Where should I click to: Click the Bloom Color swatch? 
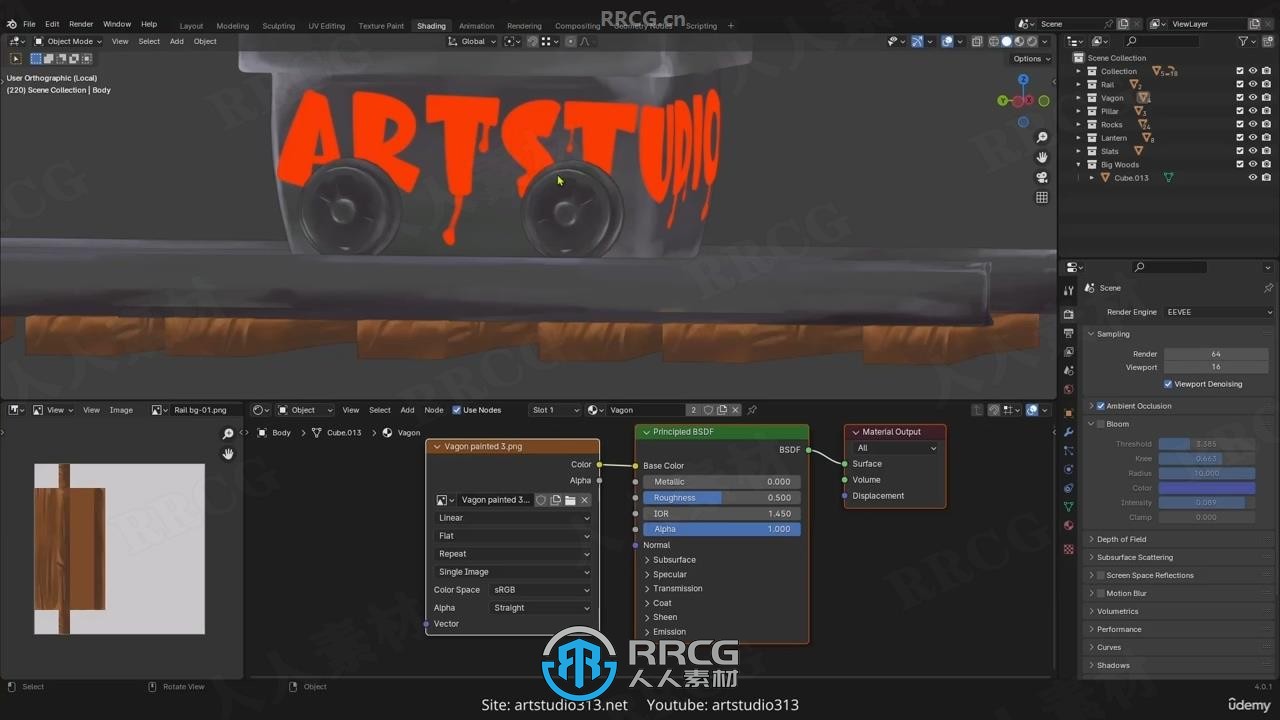pos(1206,488)
